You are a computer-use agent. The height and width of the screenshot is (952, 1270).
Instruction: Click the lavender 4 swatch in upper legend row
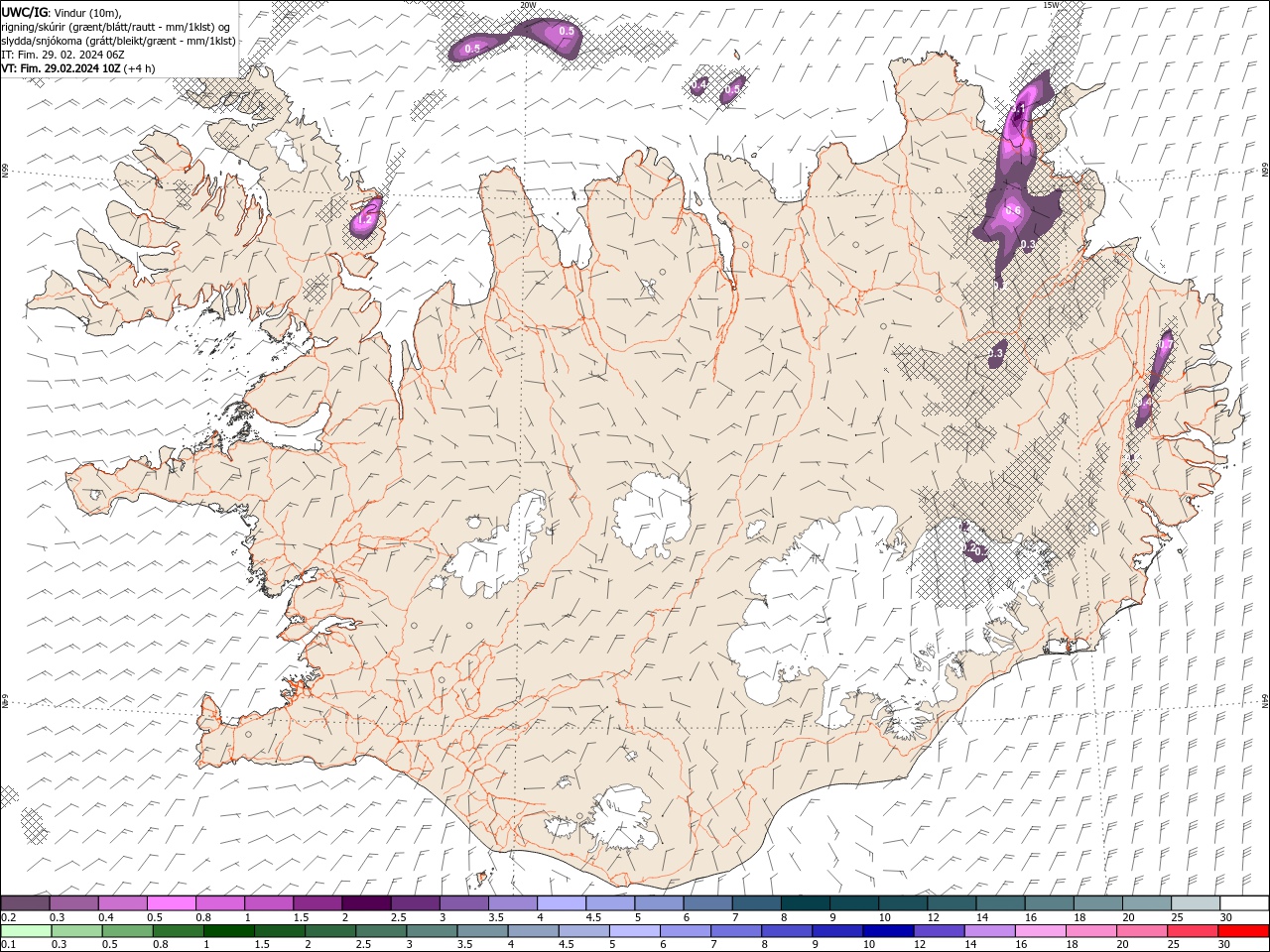[x=562, y=903]
